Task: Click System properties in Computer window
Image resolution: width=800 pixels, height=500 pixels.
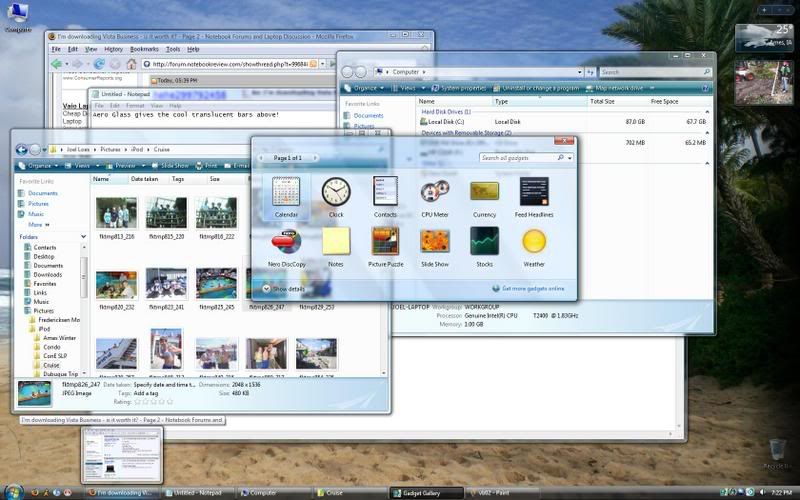Action: point(459,88)
